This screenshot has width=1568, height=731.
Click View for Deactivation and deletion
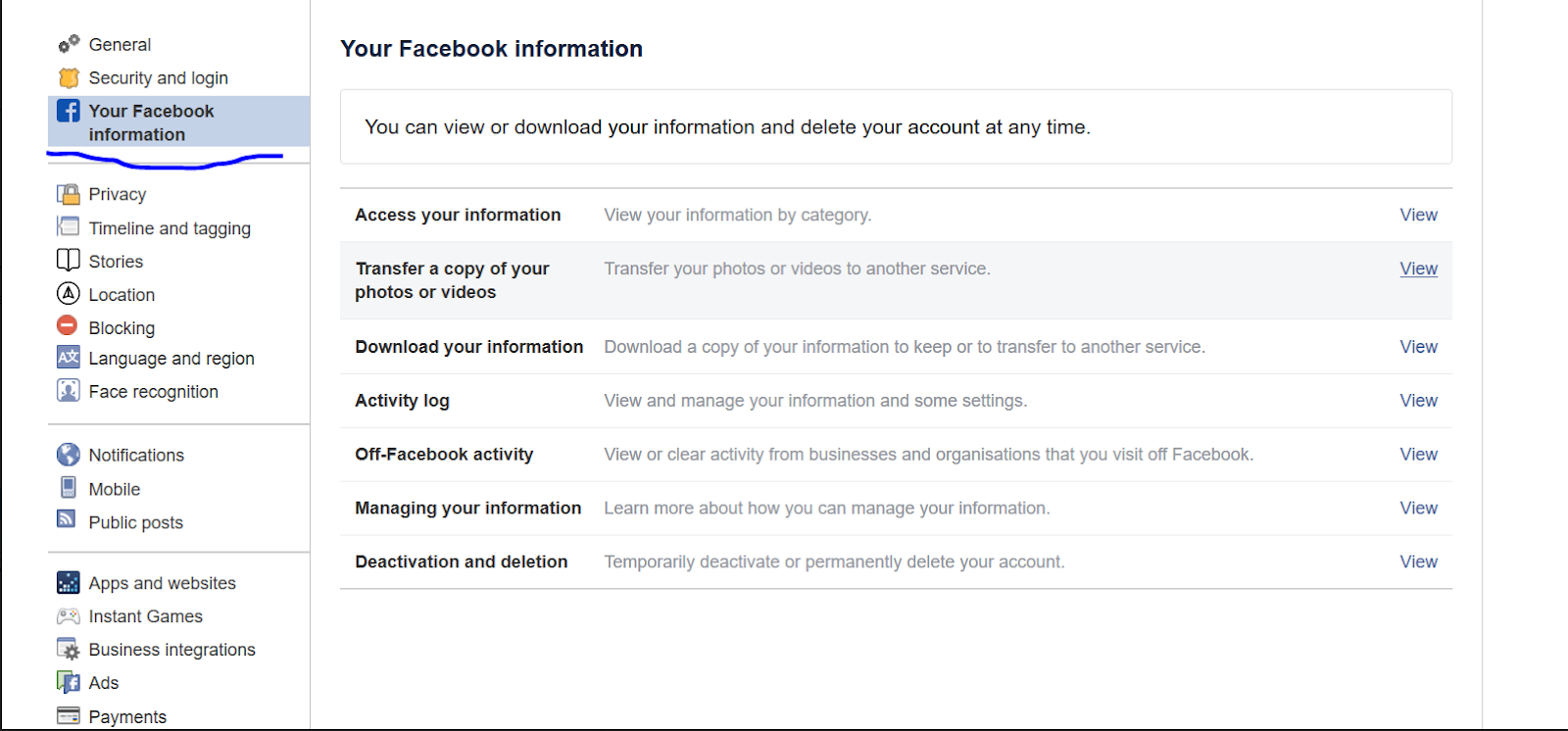[x=1418, y=561]
